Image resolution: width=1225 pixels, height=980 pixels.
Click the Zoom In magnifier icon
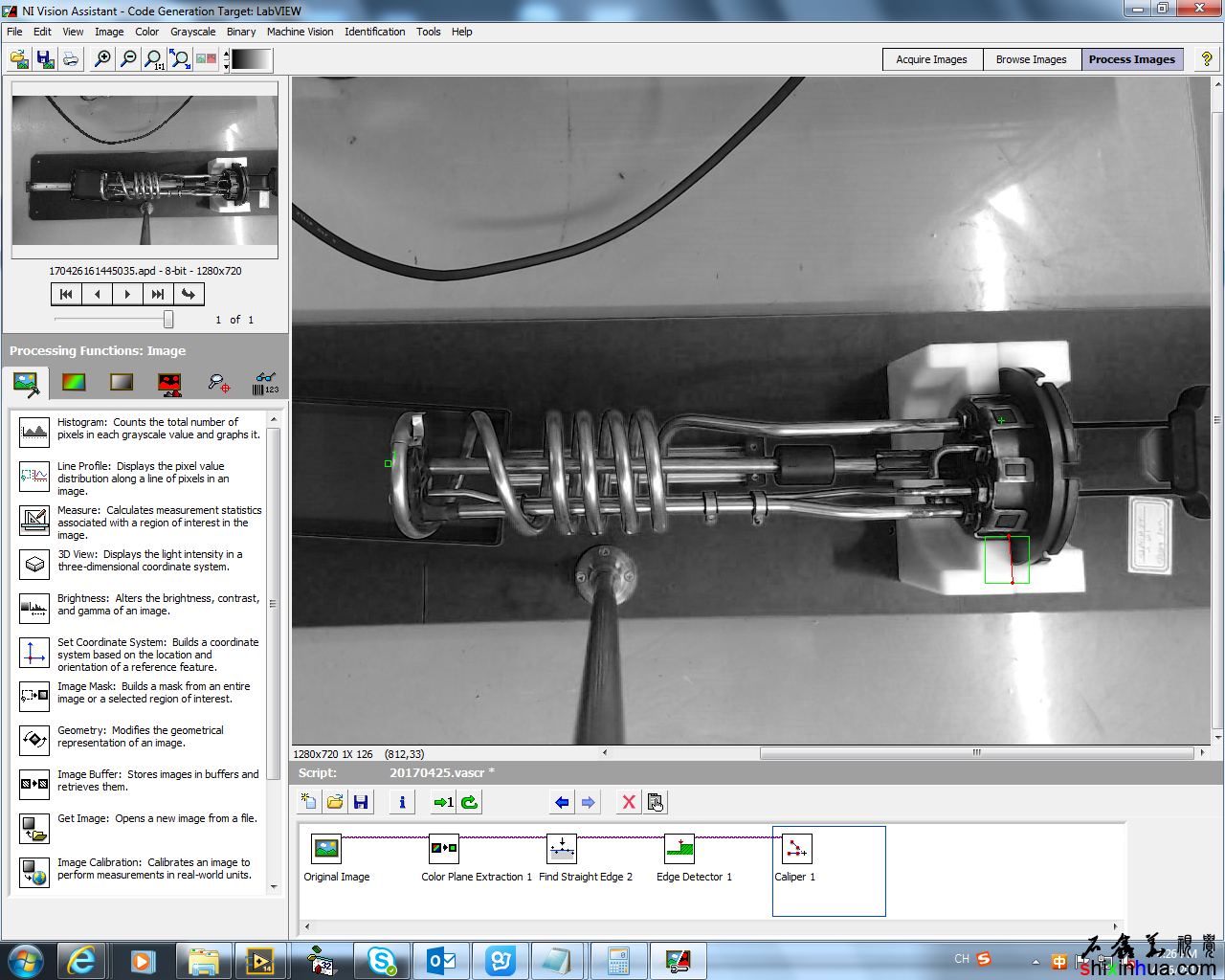102,59
